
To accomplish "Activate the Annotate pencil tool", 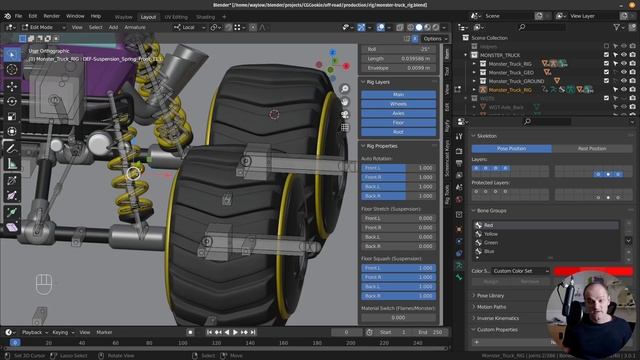I will point(12,149).
